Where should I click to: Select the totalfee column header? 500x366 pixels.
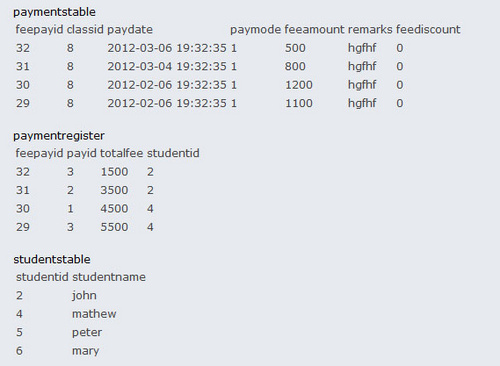coord(121,153)
